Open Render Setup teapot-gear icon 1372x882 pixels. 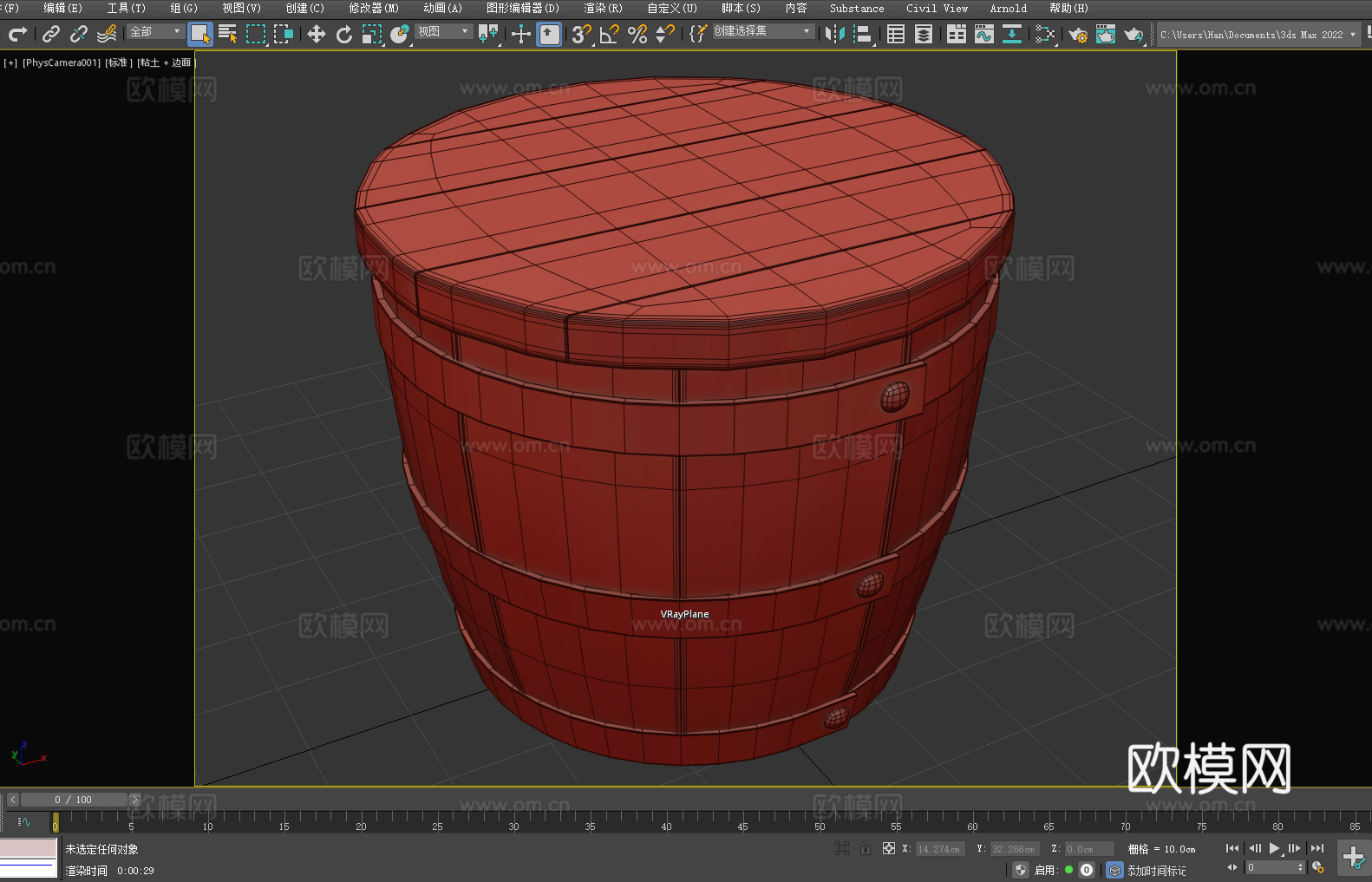pyautogui.click(x=1078, y=34)
